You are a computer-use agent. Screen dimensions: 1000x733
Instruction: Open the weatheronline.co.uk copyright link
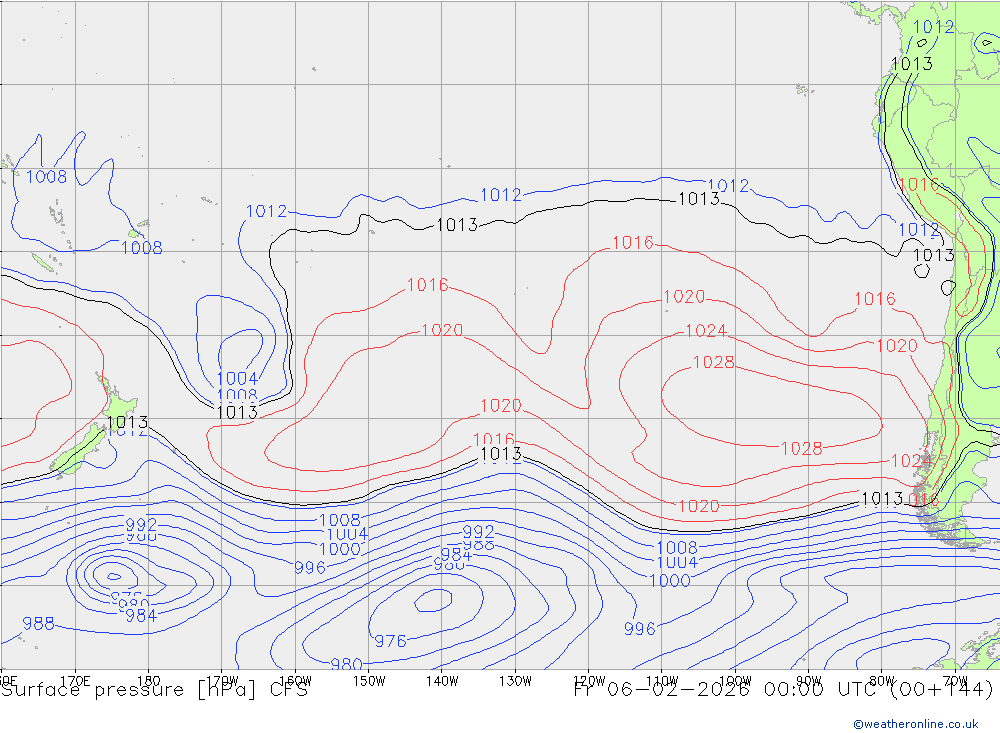point(915,723)
